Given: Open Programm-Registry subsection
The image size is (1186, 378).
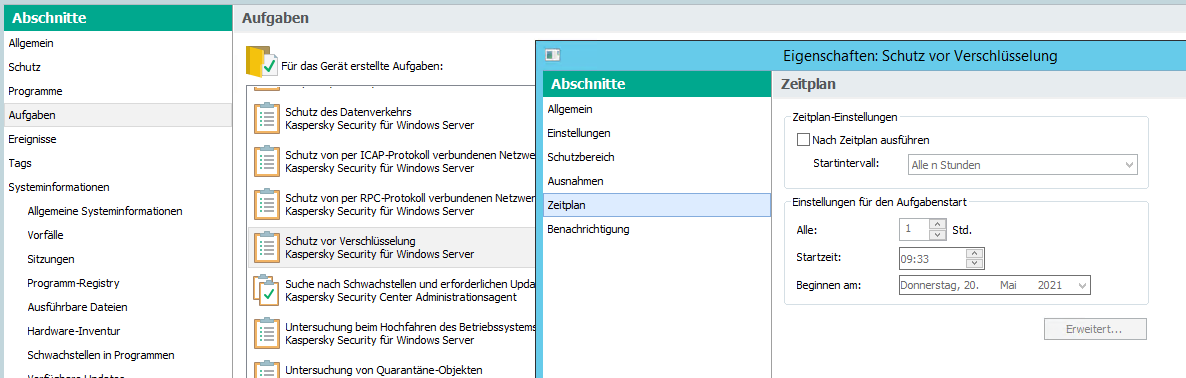Looking at the screenshot, I should [x=73, y=283].
